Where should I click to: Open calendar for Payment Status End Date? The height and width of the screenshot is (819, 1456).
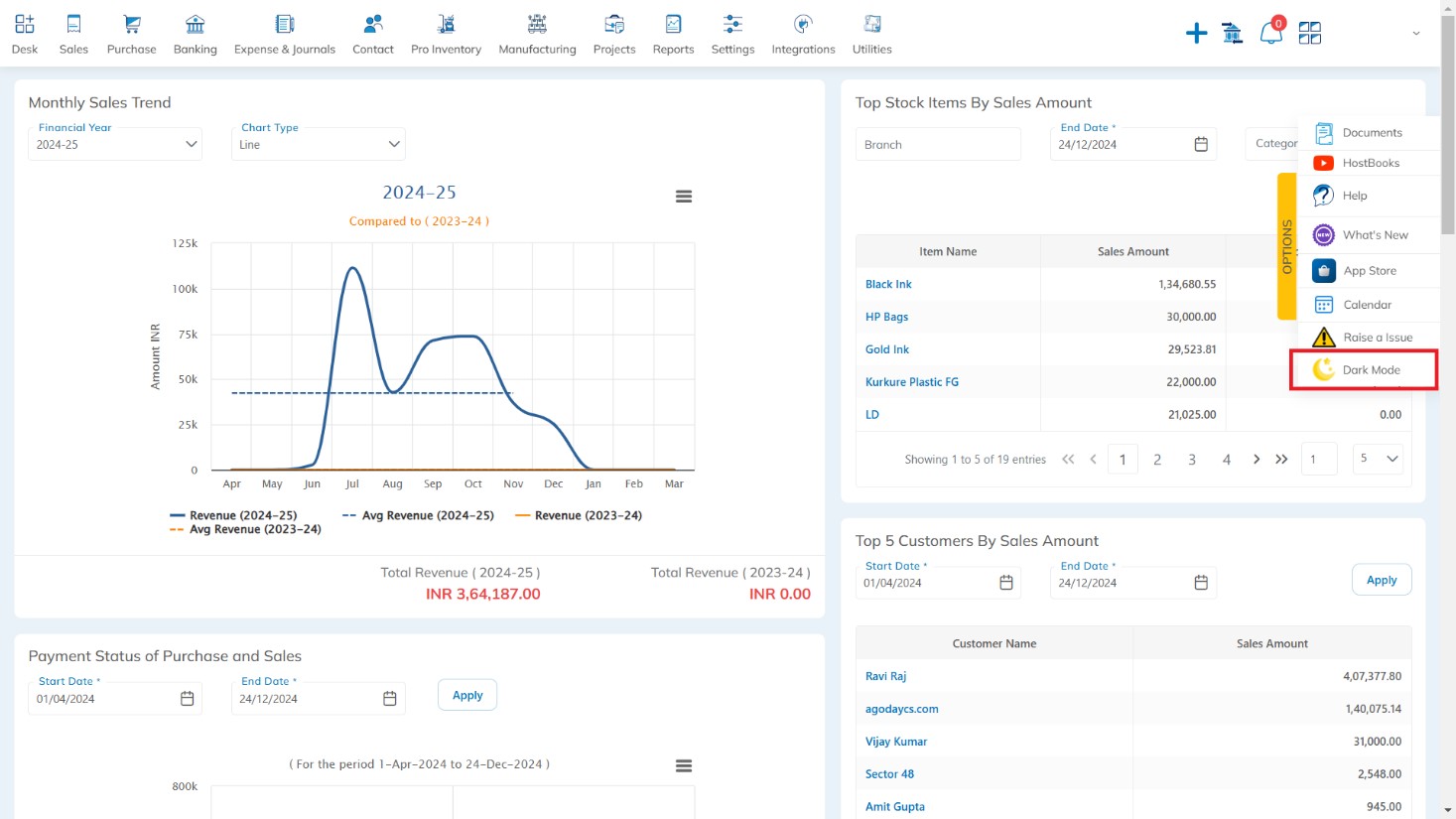pos(390,699)
